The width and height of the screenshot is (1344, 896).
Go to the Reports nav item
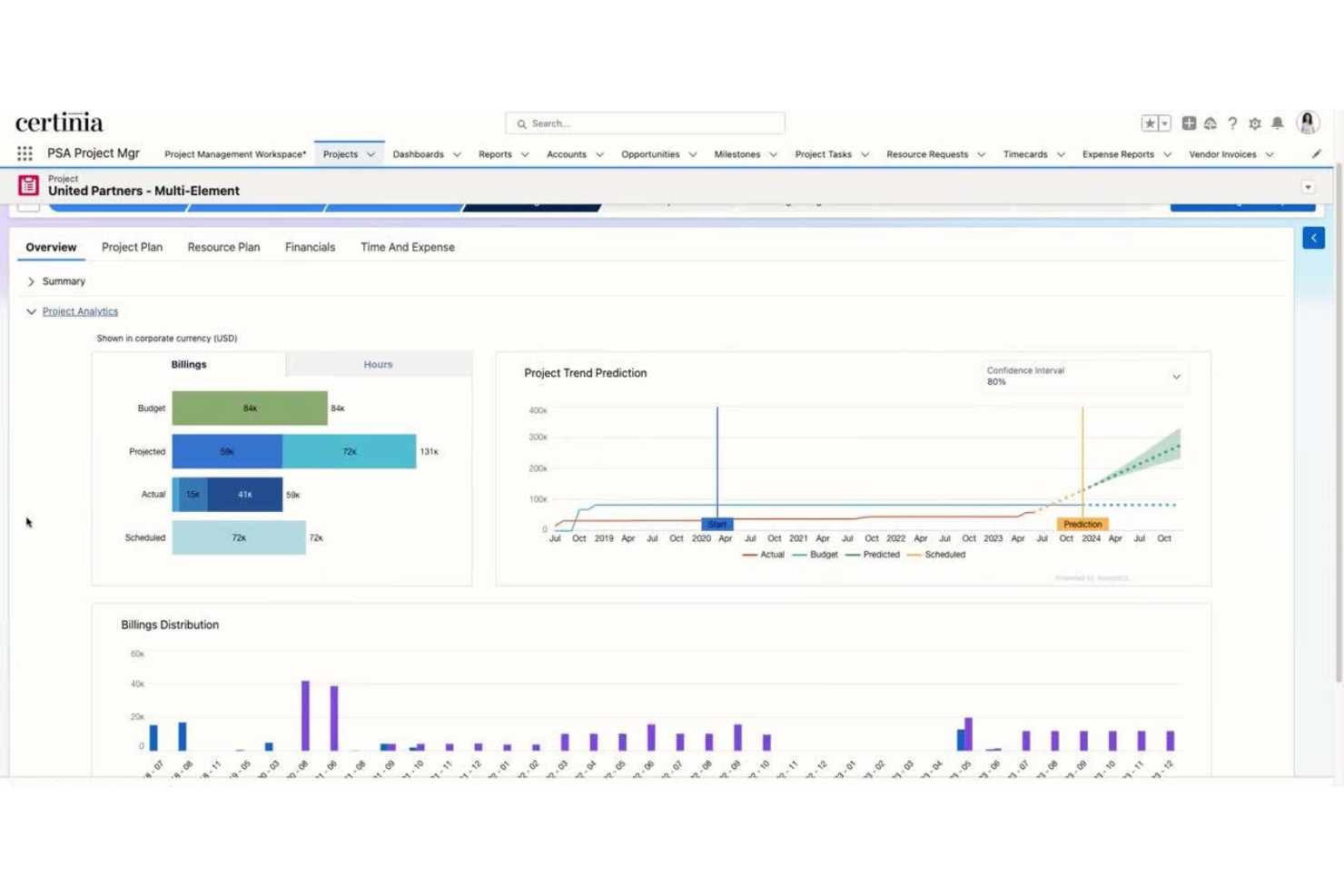[495, 154]
